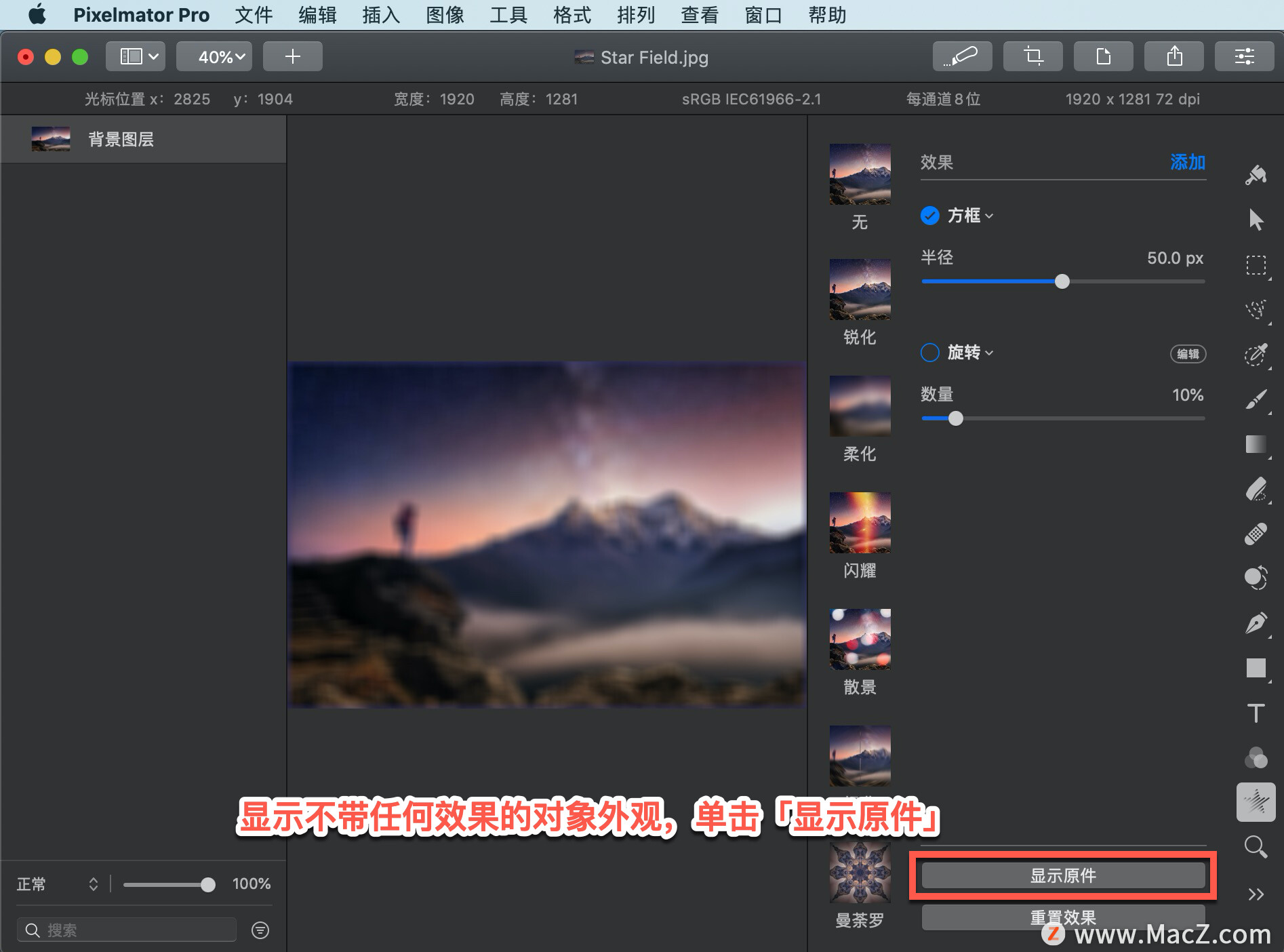Enable the 旋转 effect checkbox

click(930, 353)
